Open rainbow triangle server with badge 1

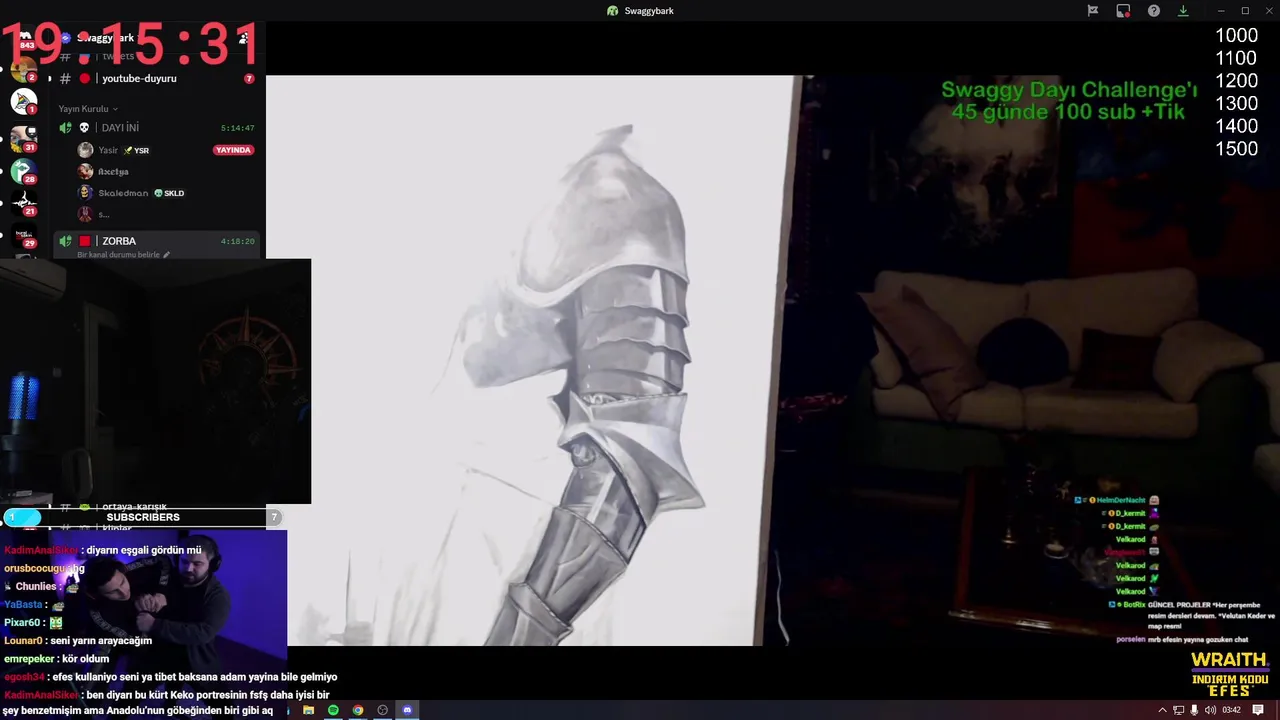24,102
